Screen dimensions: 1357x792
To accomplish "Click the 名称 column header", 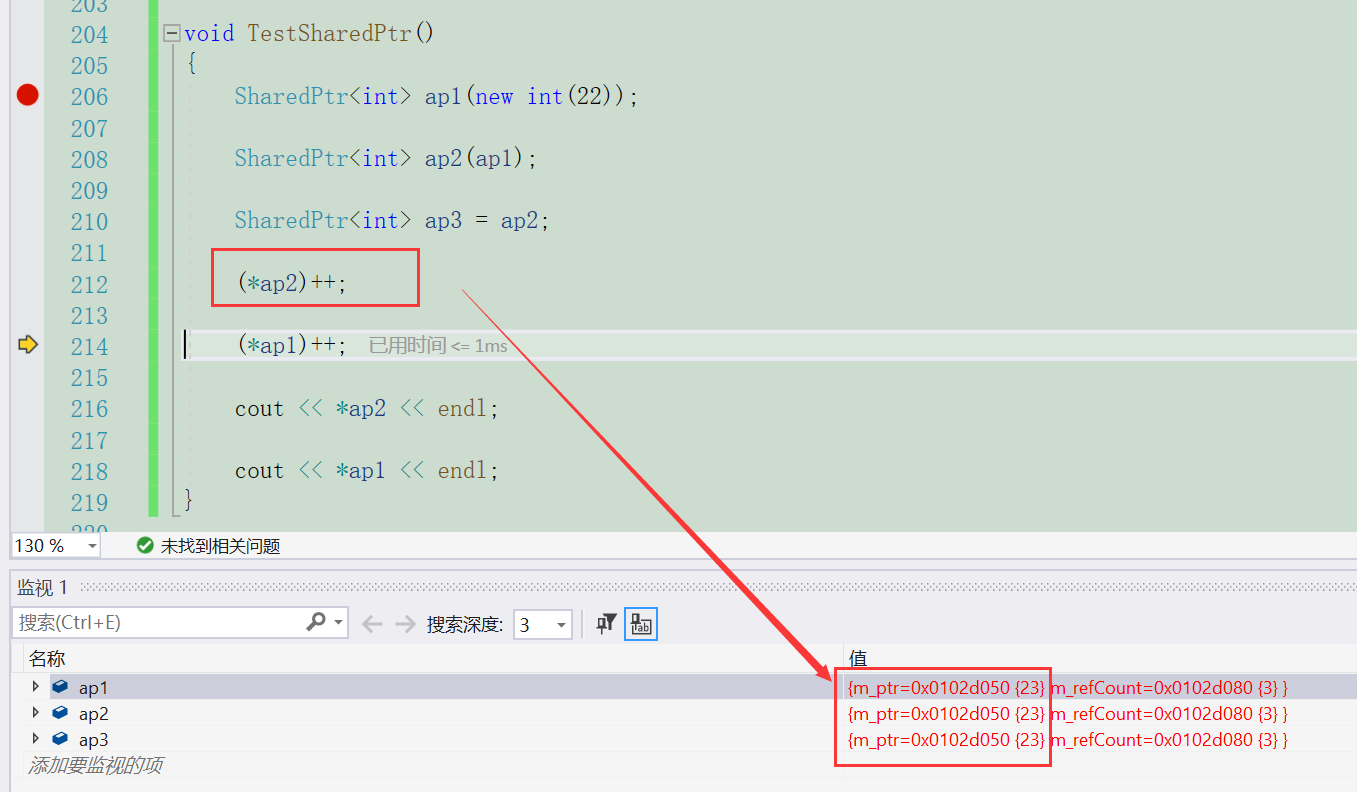I will click(x=47, y=659).
